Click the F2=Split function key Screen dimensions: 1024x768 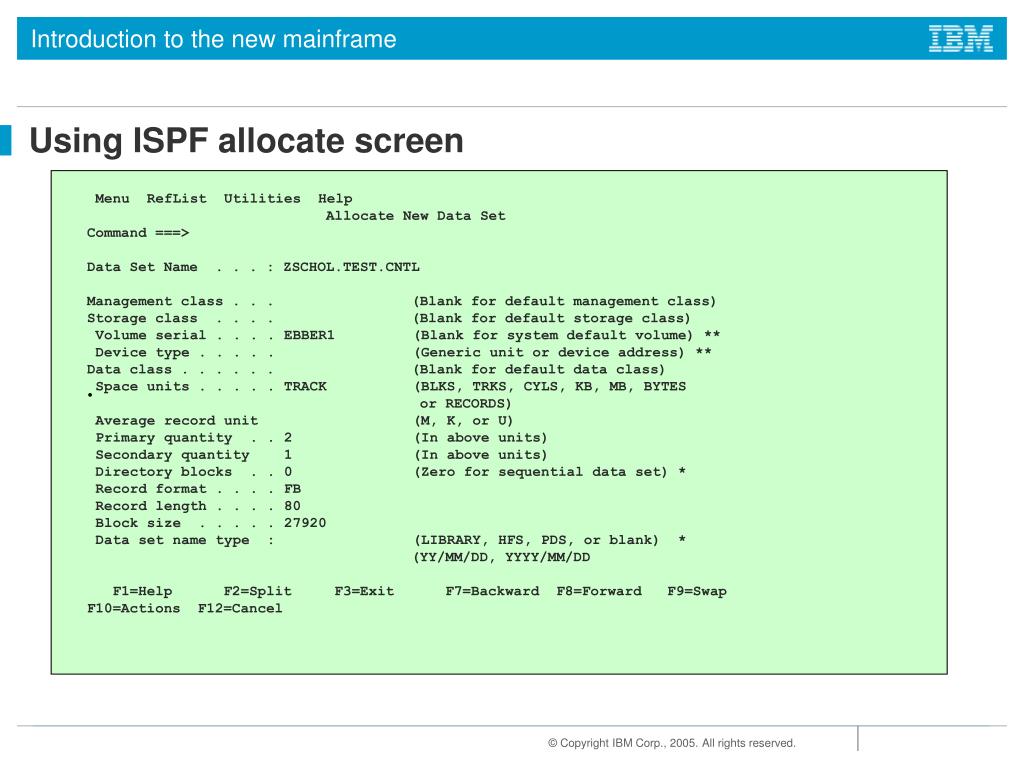258,592
